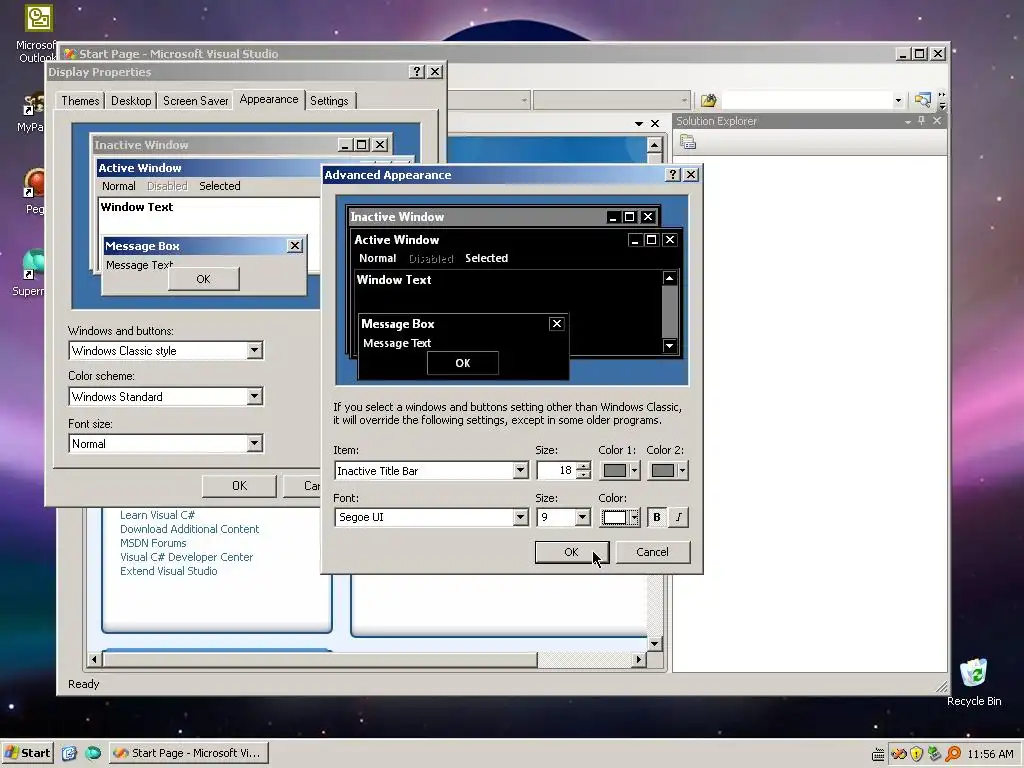The width and height of the screenshot is (1024, 768).
Task: Click Start Page vertical scrollbar down arrow
Action: pyautogui.click(x=654, y=644)
